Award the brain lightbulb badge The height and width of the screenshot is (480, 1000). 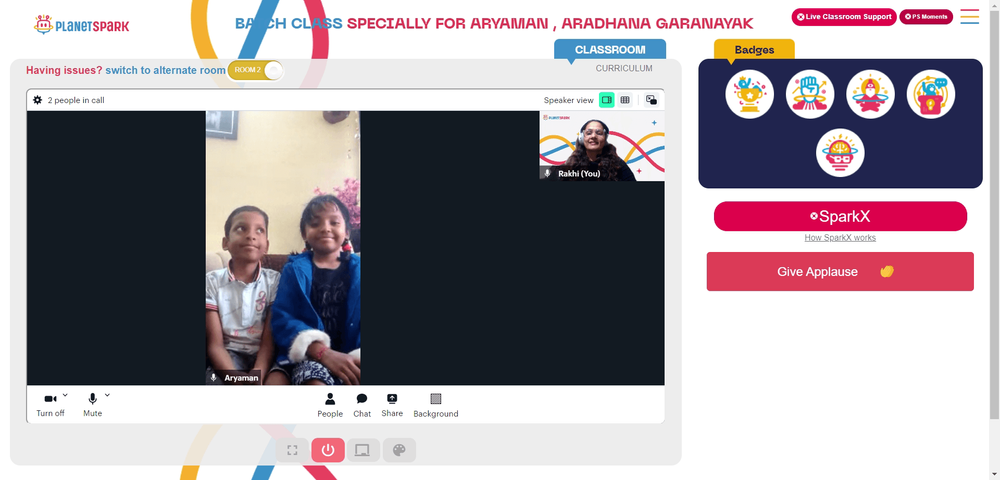click(840, 153)
